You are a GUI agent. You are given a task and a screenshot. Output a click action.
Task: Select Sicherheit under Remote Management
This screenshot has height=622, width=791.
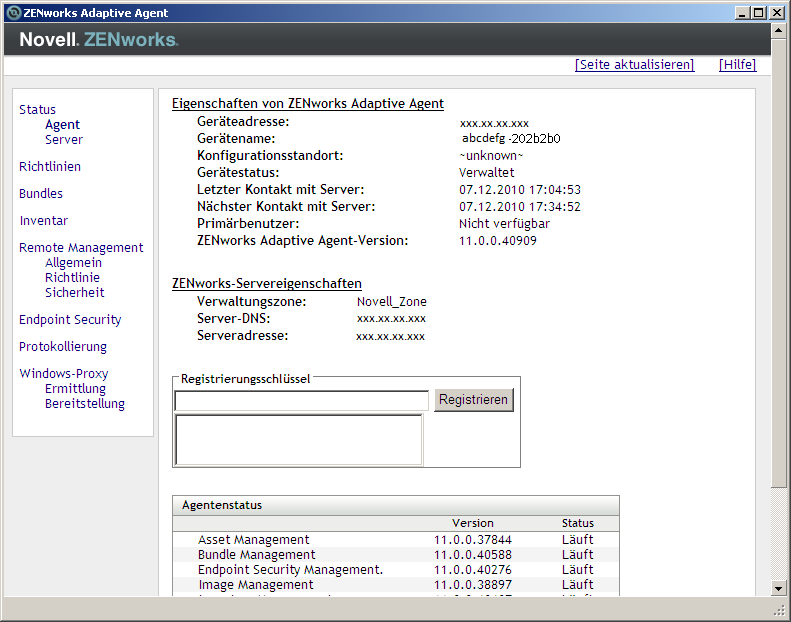[x=75, y=293]
